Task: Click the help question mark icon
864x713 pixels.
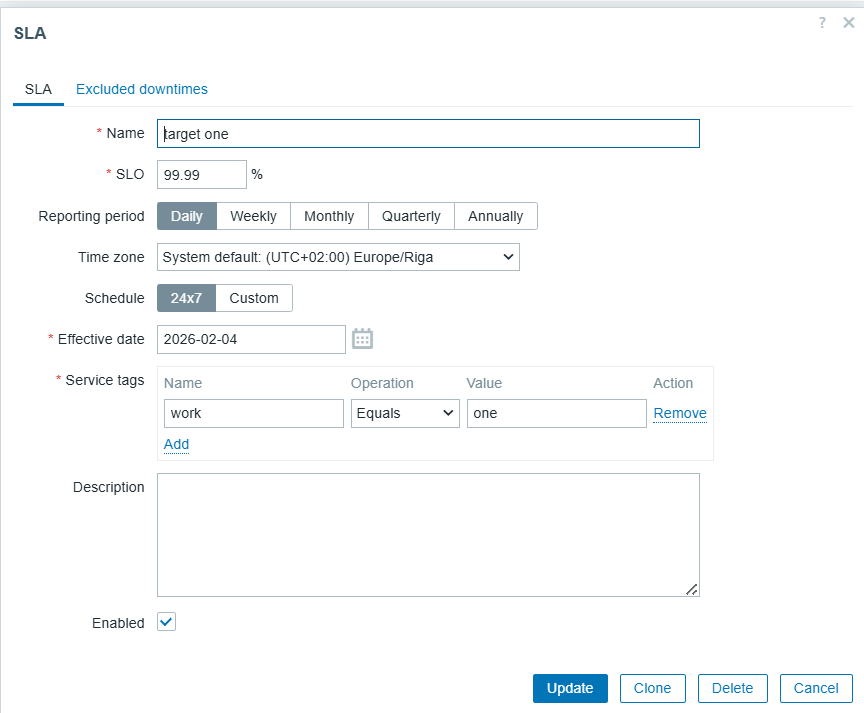Action: click(x=822, y=23)
